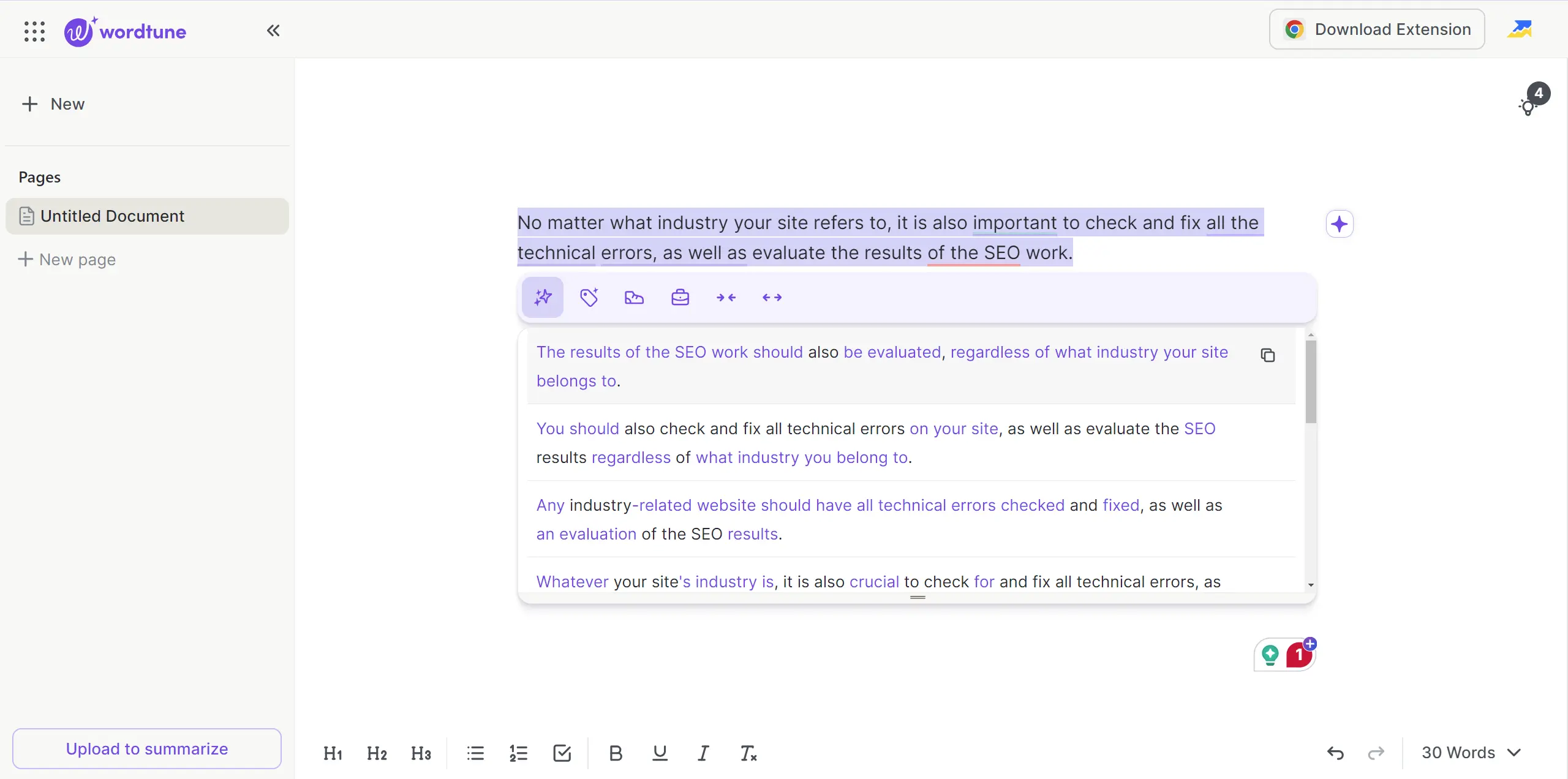Open the apps grid menu
This screenshot has width=1568, height=779.
pos(34,31)
